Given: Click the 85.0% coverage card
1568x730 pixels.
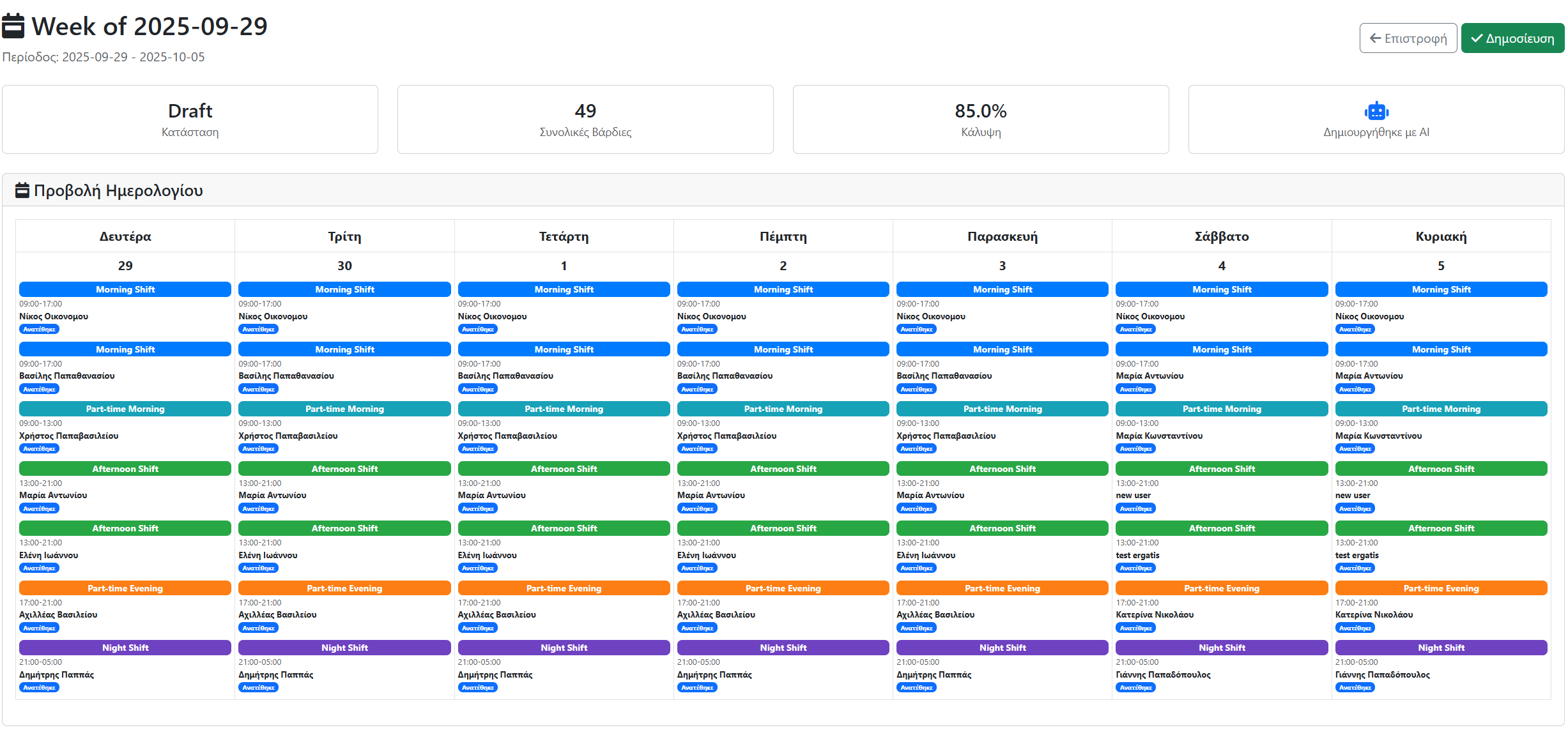Looking at the screenshot, I should pyautogui.click(x=980, y=119).
